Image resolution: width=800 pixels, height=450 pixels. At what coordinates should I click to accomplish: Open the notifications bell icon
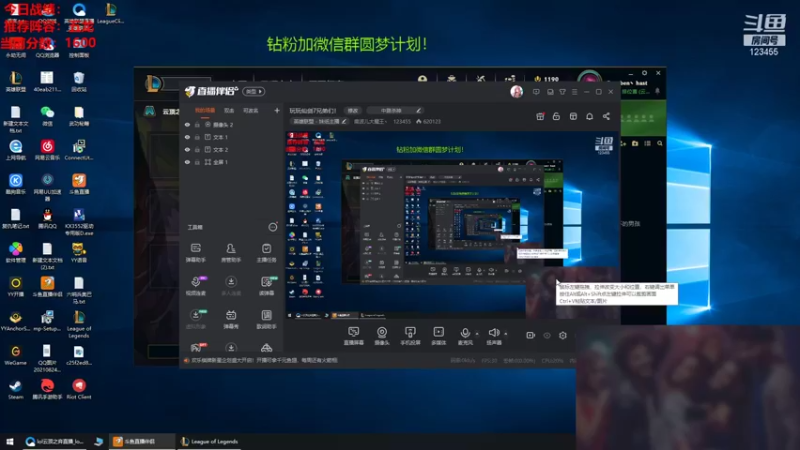tap(589, 116)
